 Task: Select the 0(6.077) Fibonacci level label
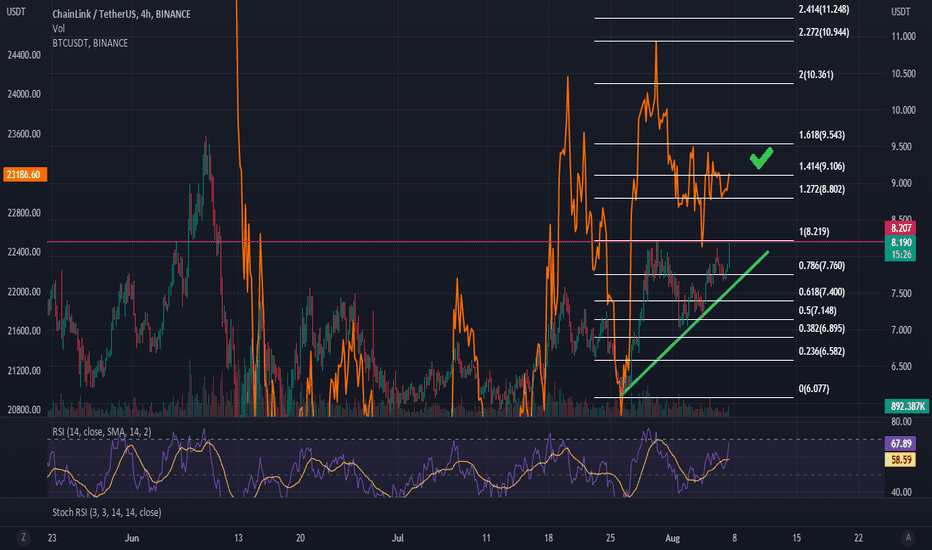point(814,388)
